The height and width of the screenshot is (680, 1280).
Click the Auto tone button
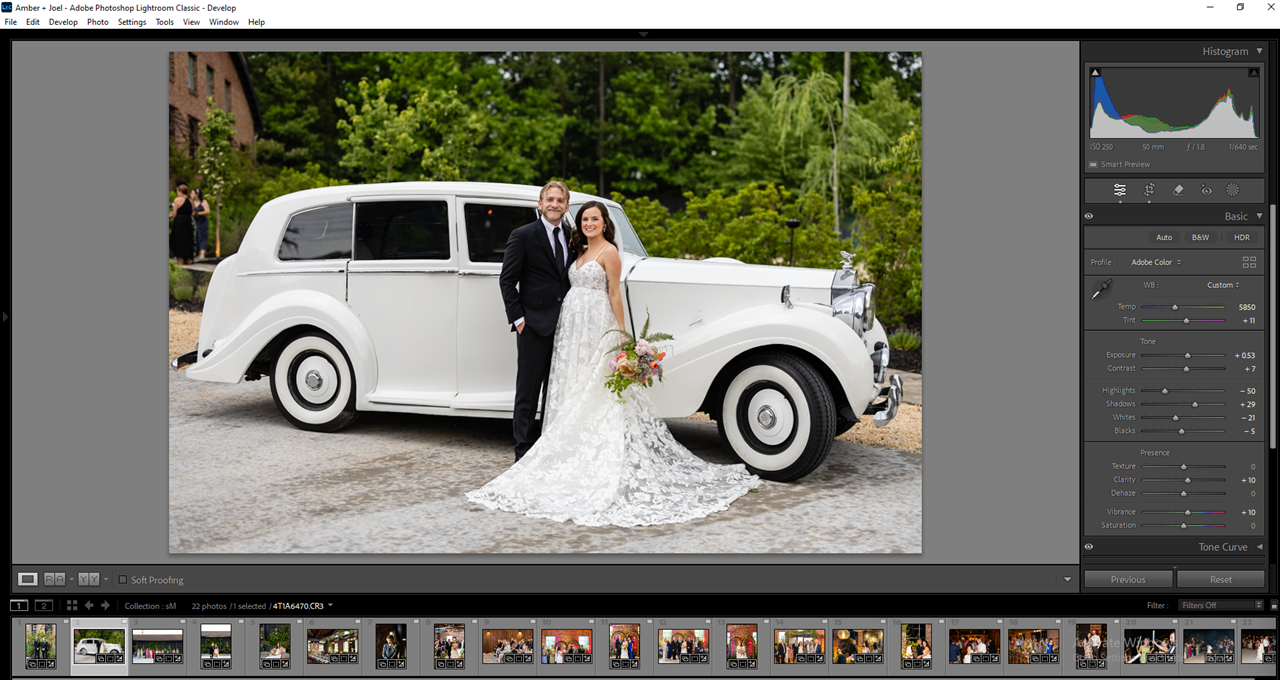(1164, 237)
